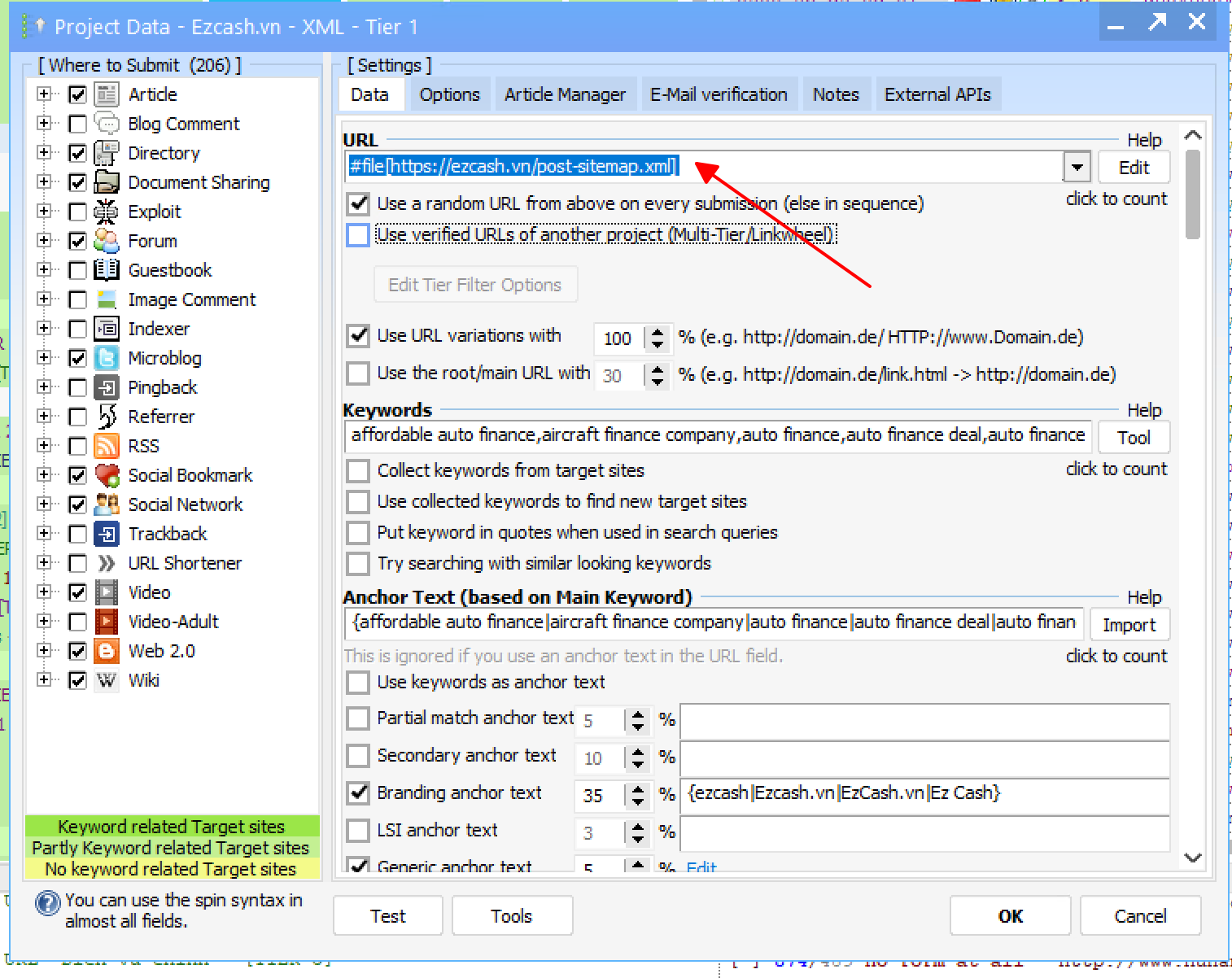Expand the Microblog tree node
The height and width of the screenshot is (978, 1232).
44,358
